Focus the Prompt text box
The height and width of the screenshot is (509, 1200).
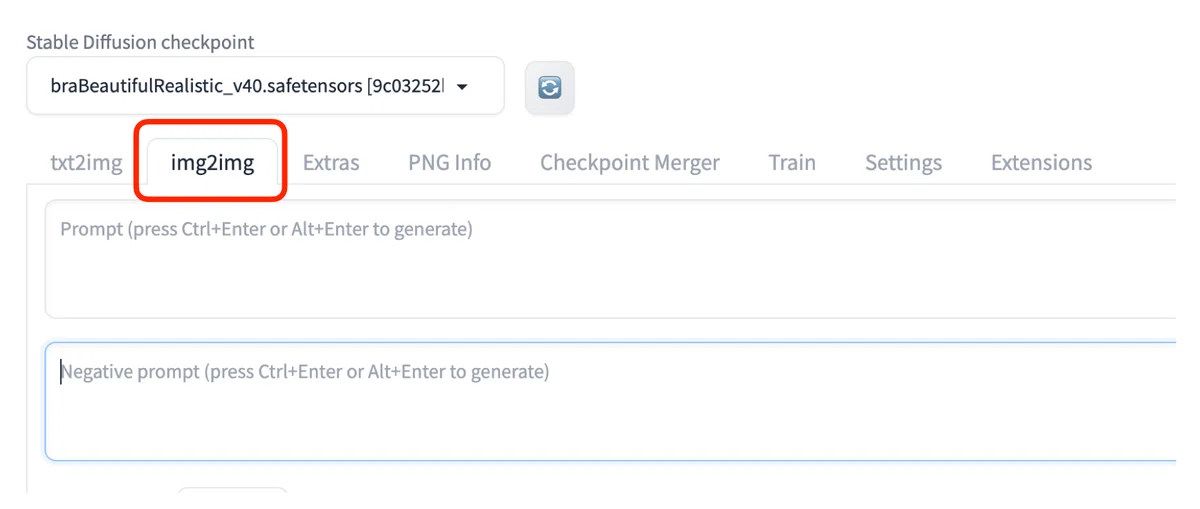(610, 259)
